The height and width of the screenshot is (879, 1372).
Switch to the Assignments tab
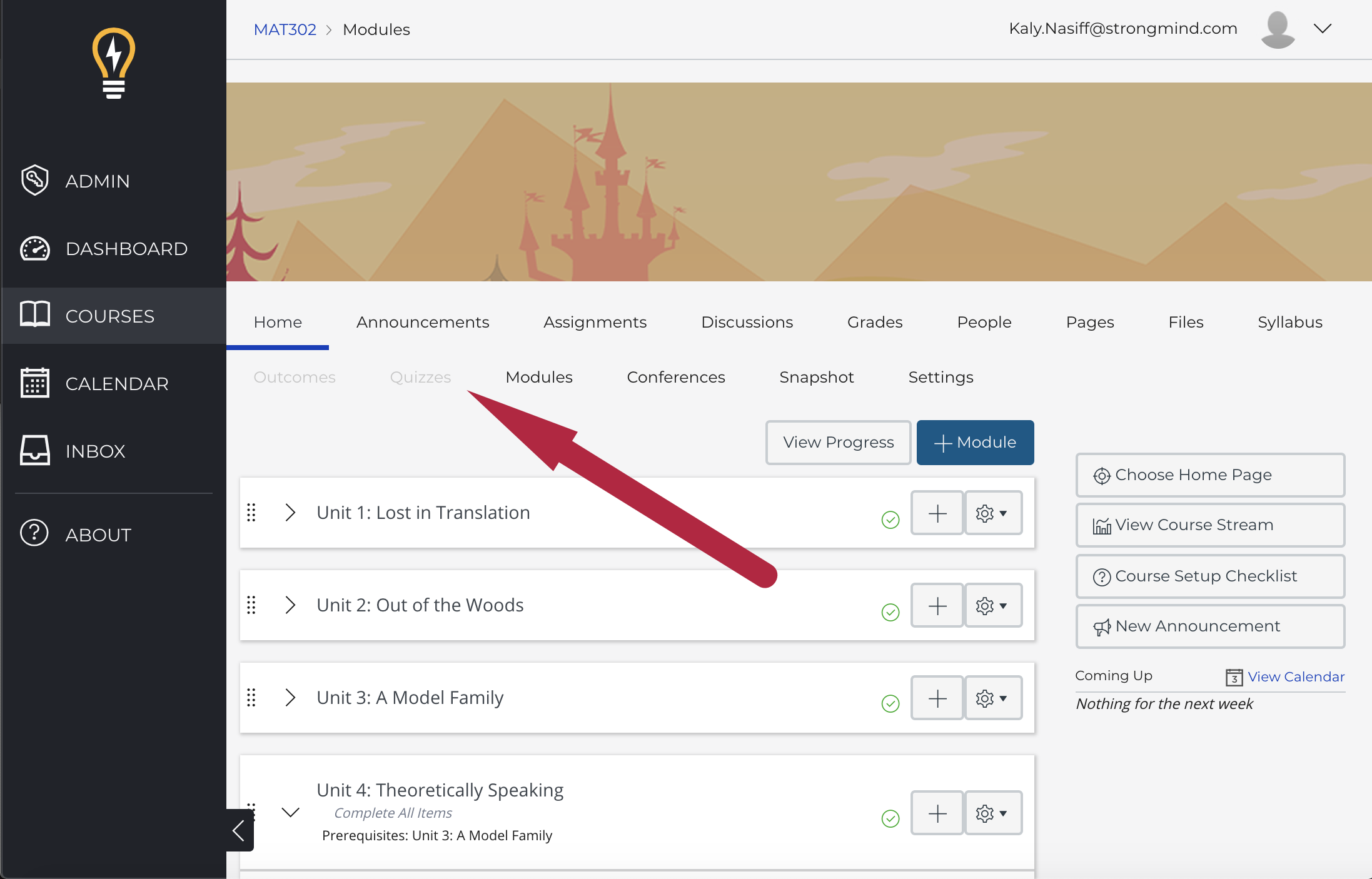(595, 322)
